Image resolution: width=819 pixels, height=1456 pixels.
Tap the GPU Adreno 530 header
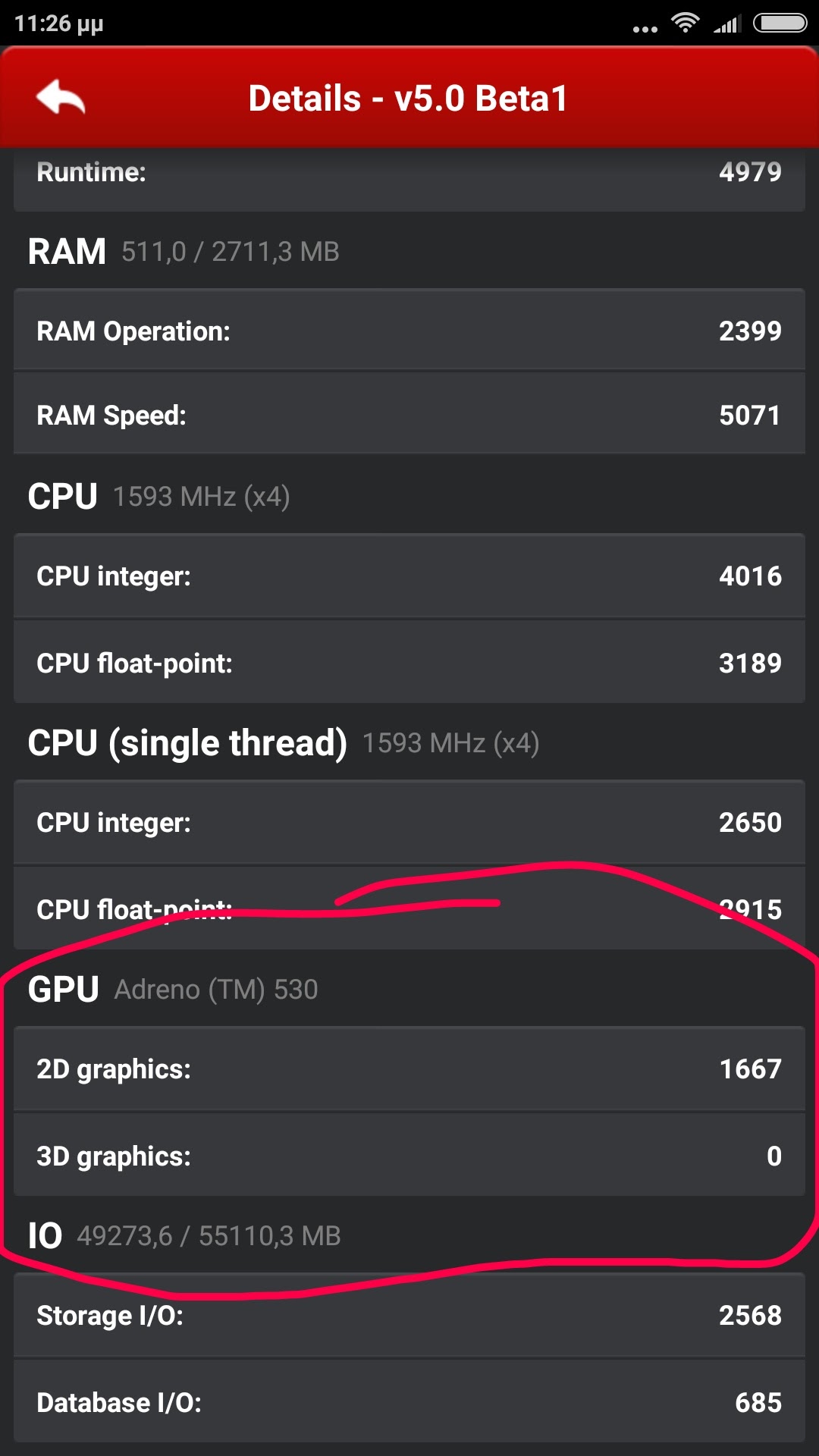(x=173, y=990)
